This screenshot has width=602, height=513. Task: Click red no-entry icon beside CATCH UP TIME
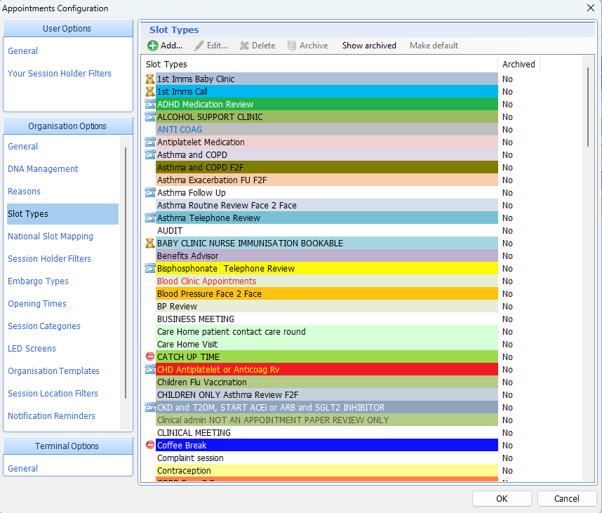(150, 357)
